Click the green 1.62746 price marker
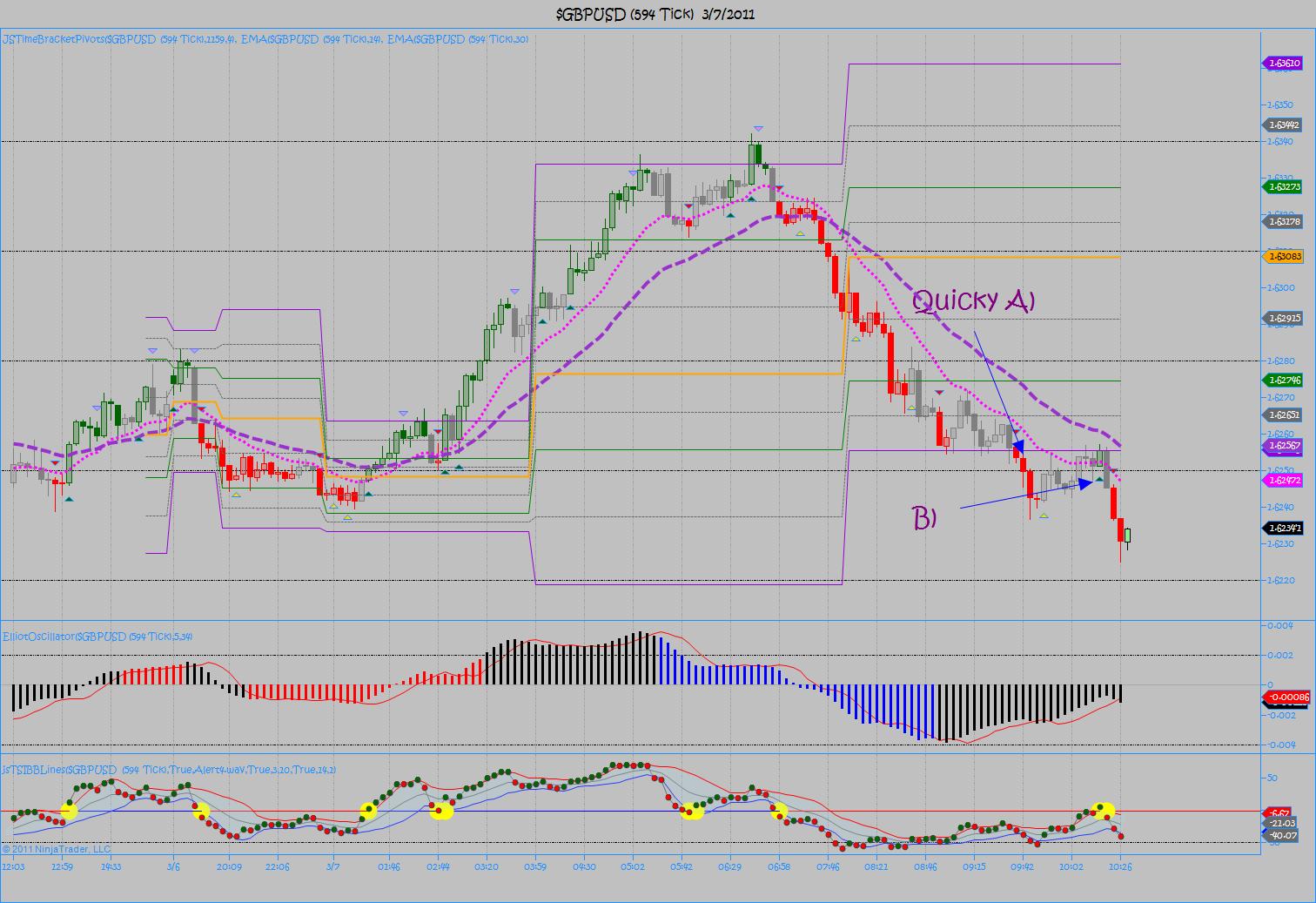This screenshot has width=1316, height=903. [1282, 380]
